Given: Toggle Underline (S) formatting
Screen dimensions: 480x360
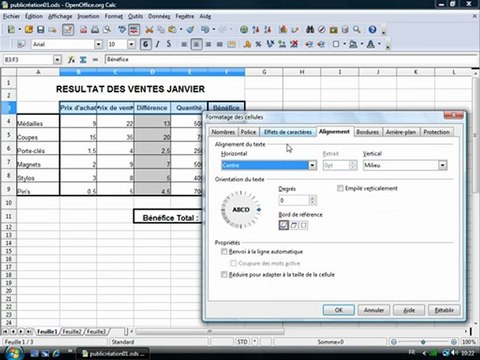Looking at the screenshot, I should coord(169,44).
